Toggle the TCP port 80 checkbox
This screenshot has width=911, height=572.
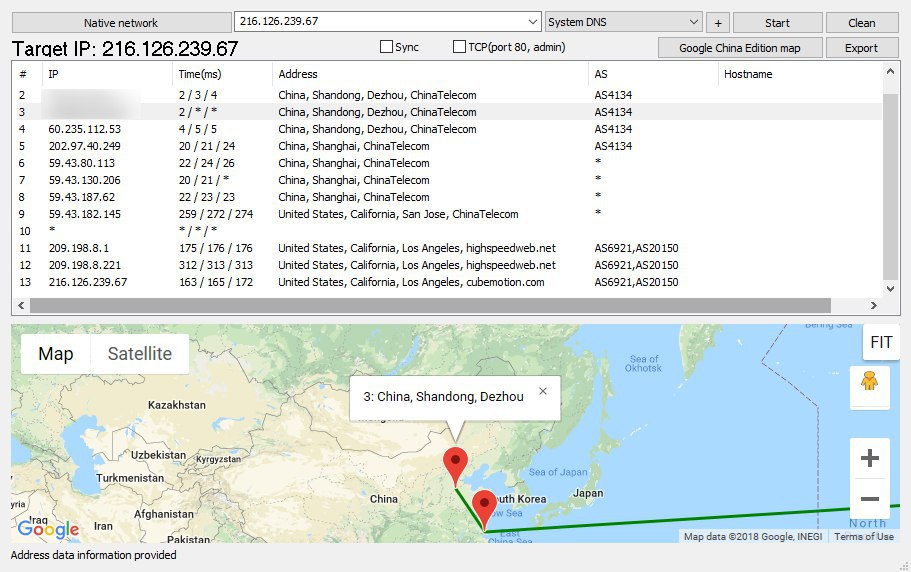[460, 47]
